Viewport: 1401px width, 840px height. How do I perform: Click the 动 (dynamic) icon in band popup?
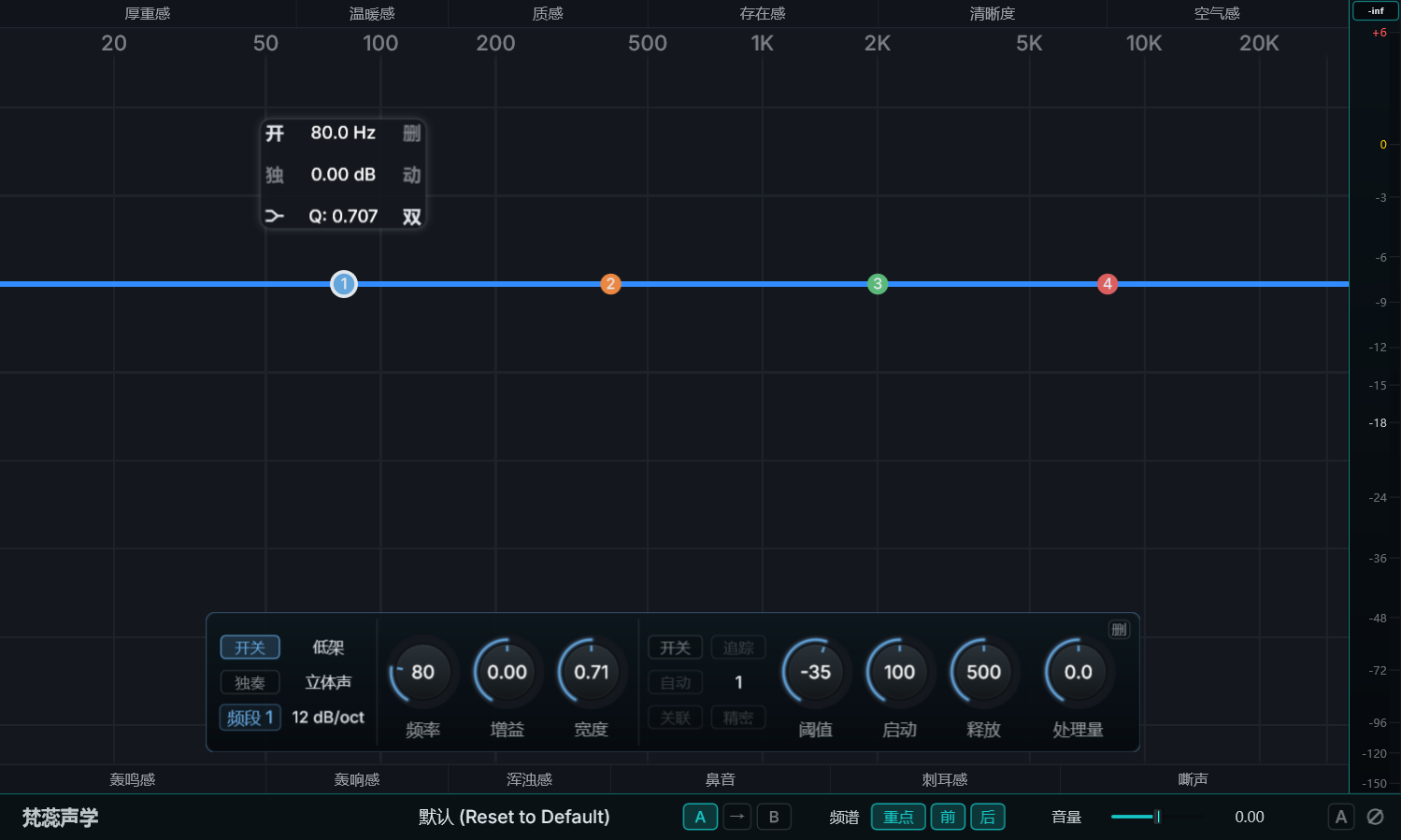(x=411, y=175)
